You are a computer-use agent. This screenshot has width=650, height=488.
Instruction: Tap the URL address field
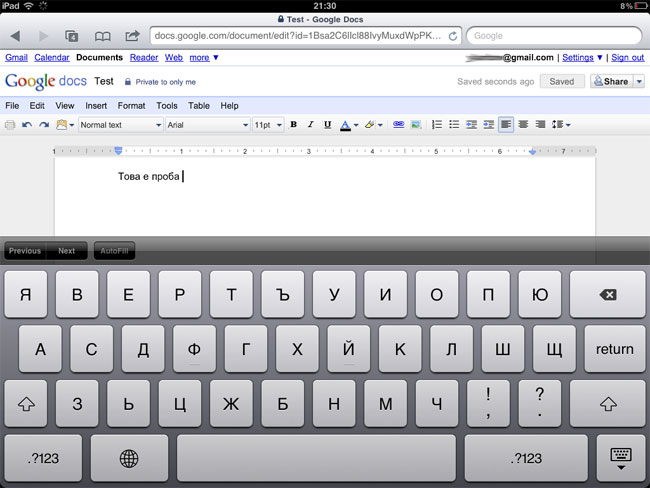pyautogui.click(x=306, y=36)
